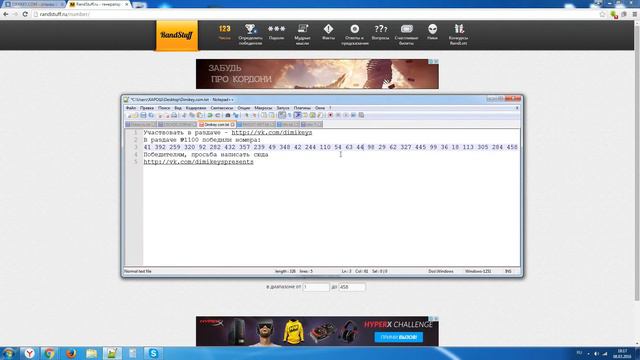Click Notepad++ Paste toolbar icon
Viewport: 640px width, 360px height.
[x=200, y=116]
